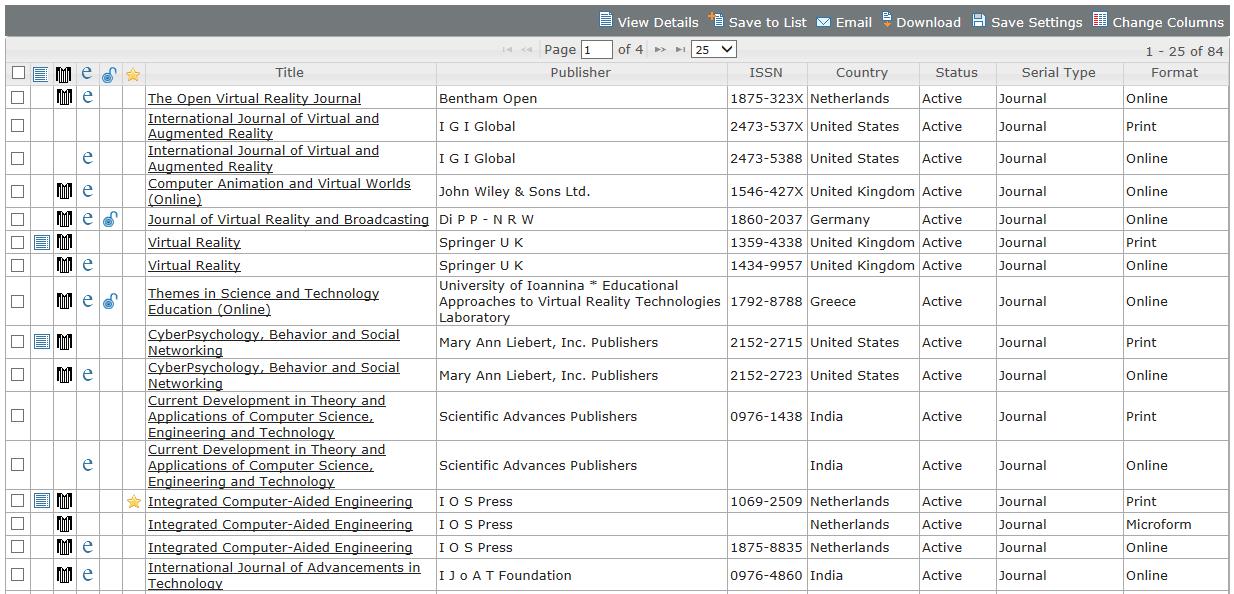1234x594 pixels.
Task: Click the publisher cell 'I J o A T Foundation'
Action: [505, 576]
